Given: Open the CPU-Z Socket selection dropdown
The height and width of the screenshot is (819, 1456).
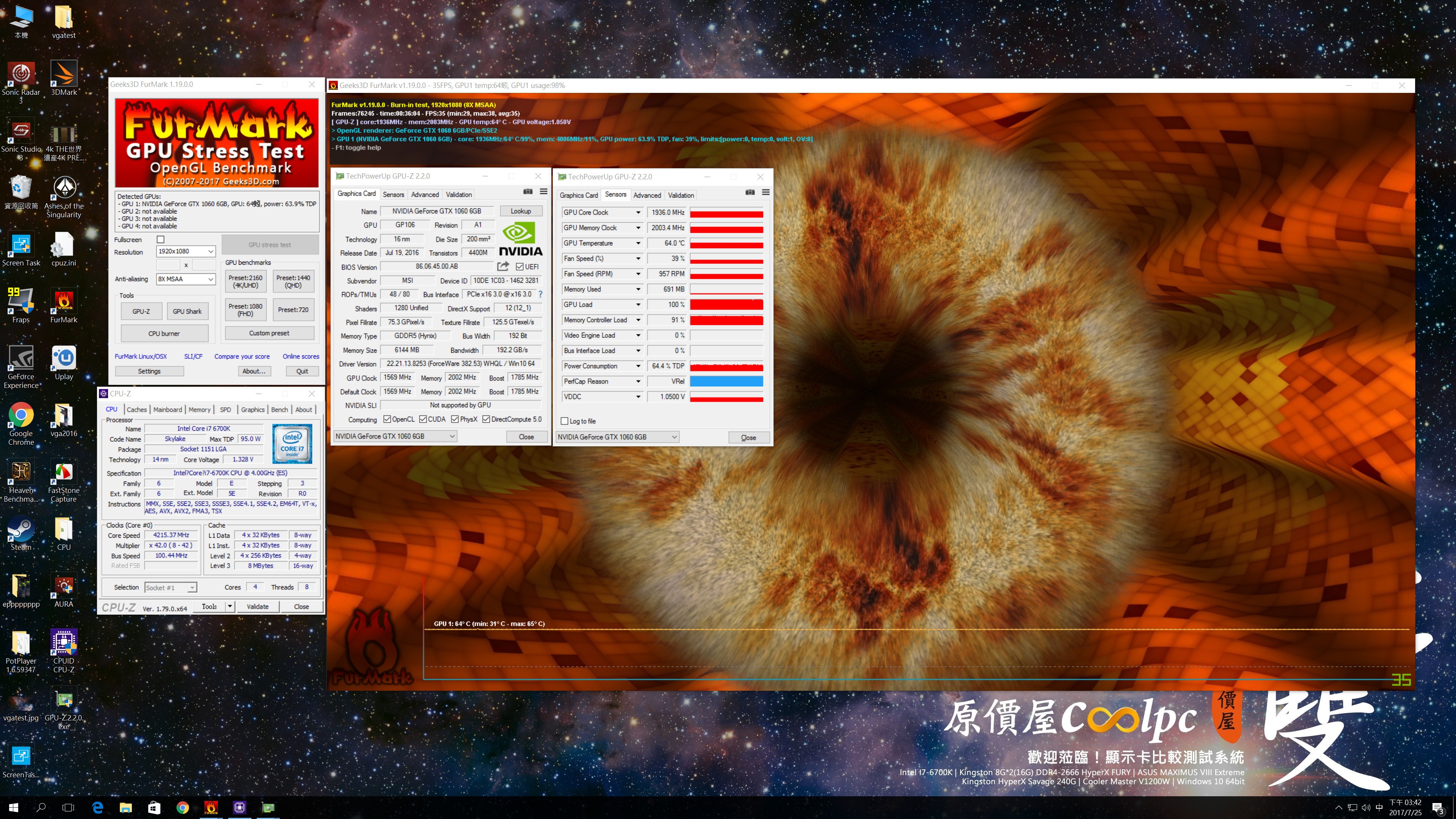Looking at the screenshot, I should (171, 588).
